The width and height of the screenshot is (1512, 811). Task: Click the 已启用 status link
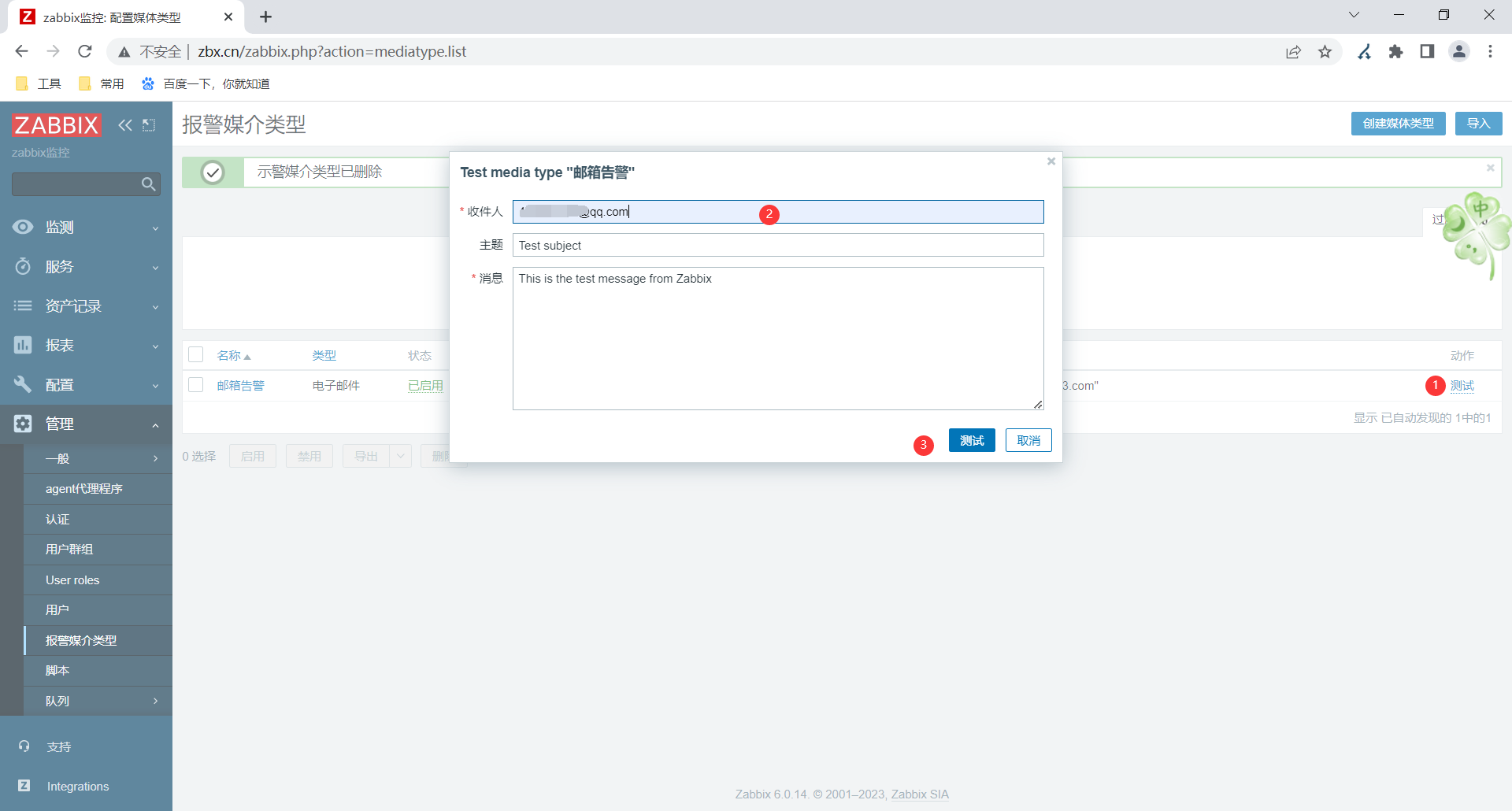pos(426,386)
